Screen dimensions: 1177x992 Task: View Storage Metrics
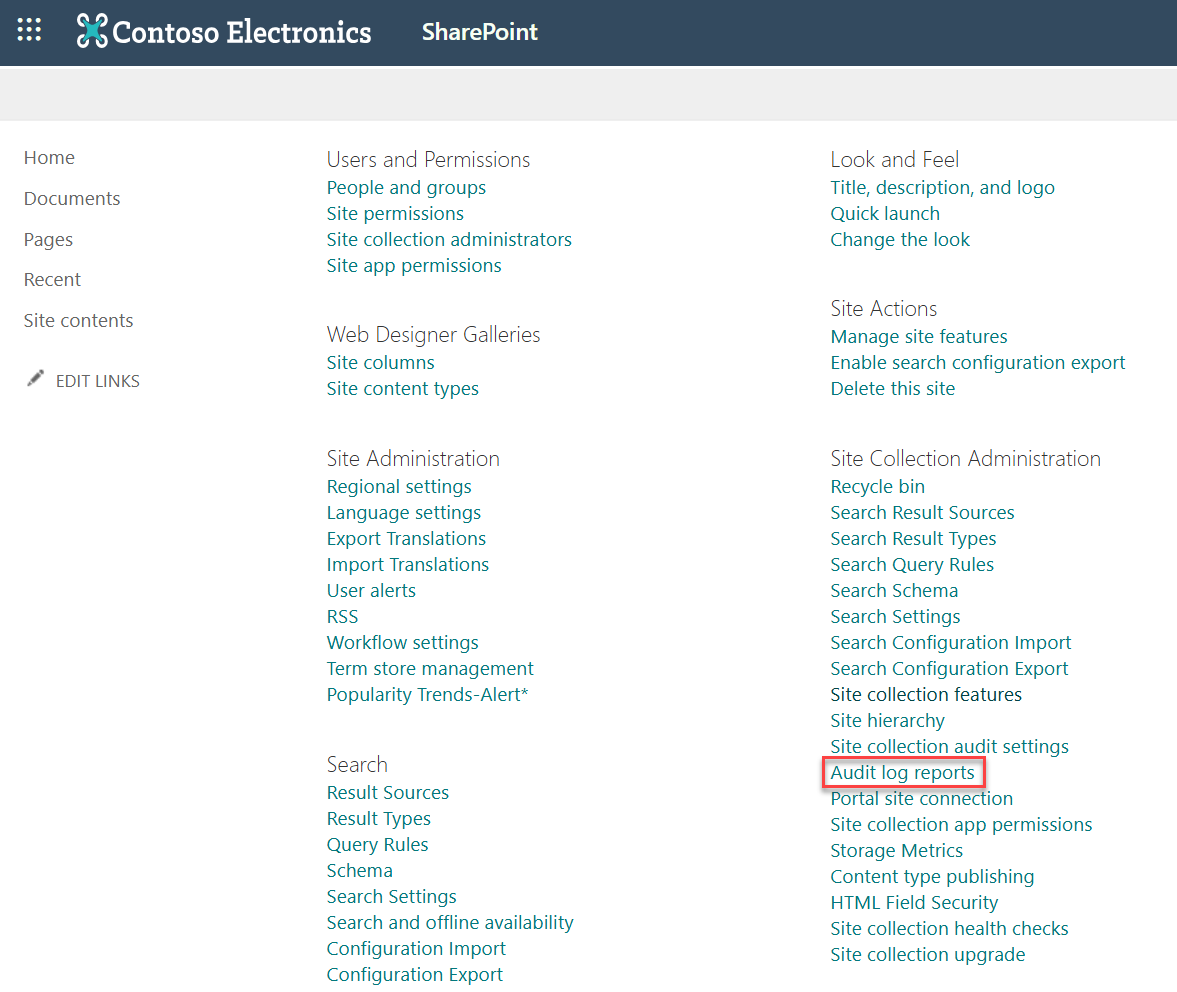point(896,850)
